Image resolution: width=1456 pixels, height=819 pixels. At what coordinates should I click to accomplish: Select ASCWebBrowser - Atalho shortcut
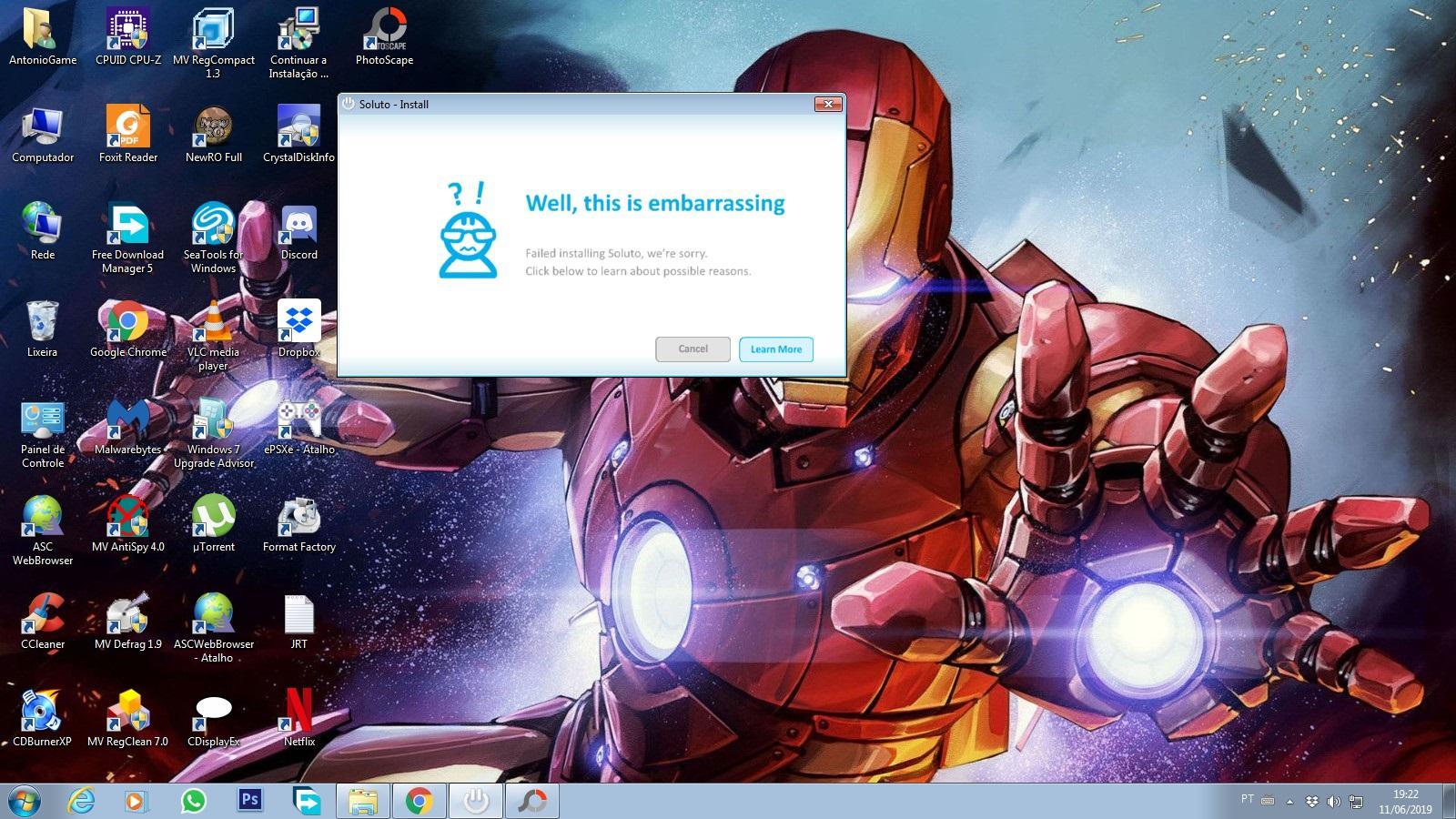[x=214, y=627]
